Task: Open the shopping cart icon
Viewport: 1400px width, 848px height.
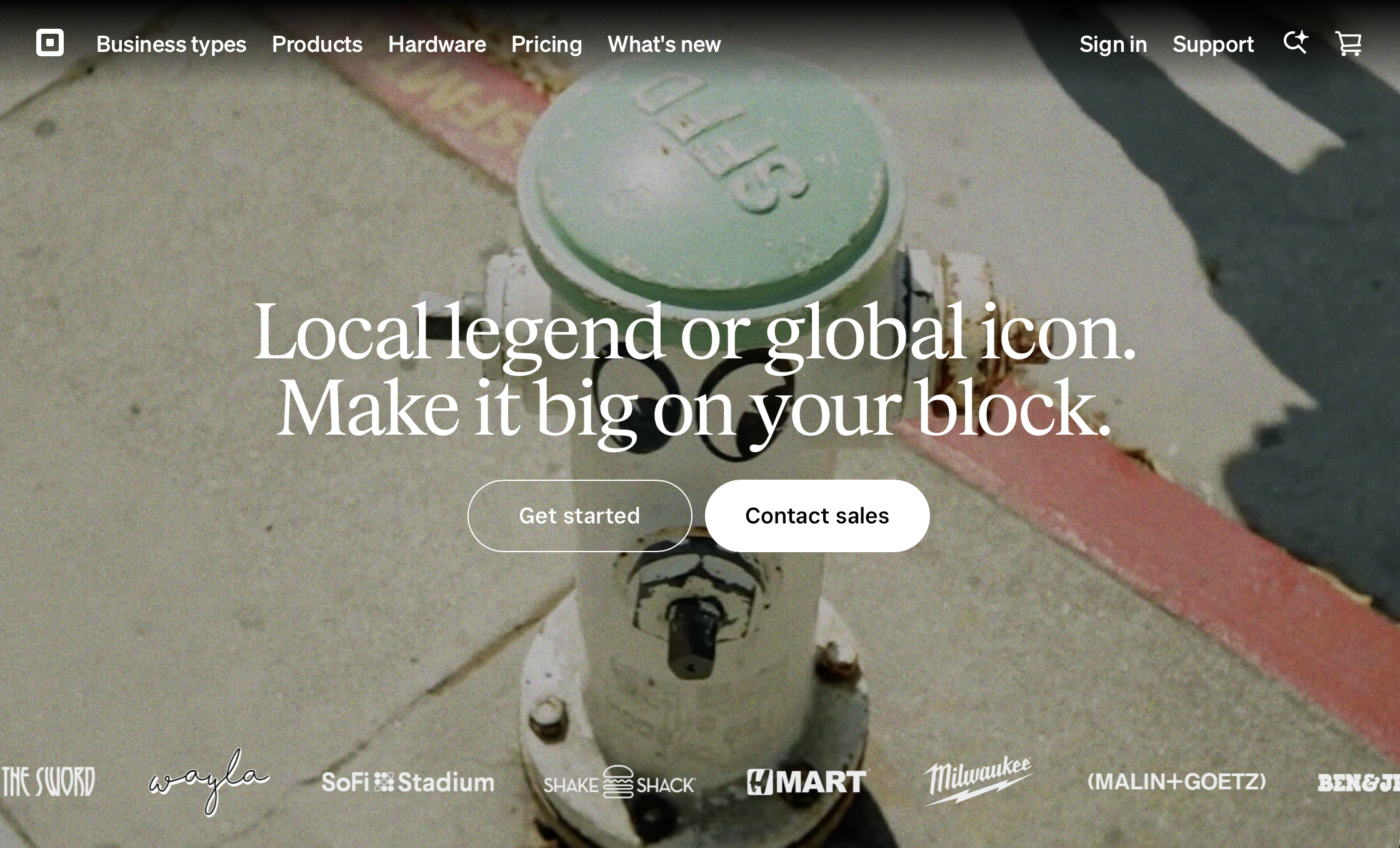Action: click(x=1348, y=44)
